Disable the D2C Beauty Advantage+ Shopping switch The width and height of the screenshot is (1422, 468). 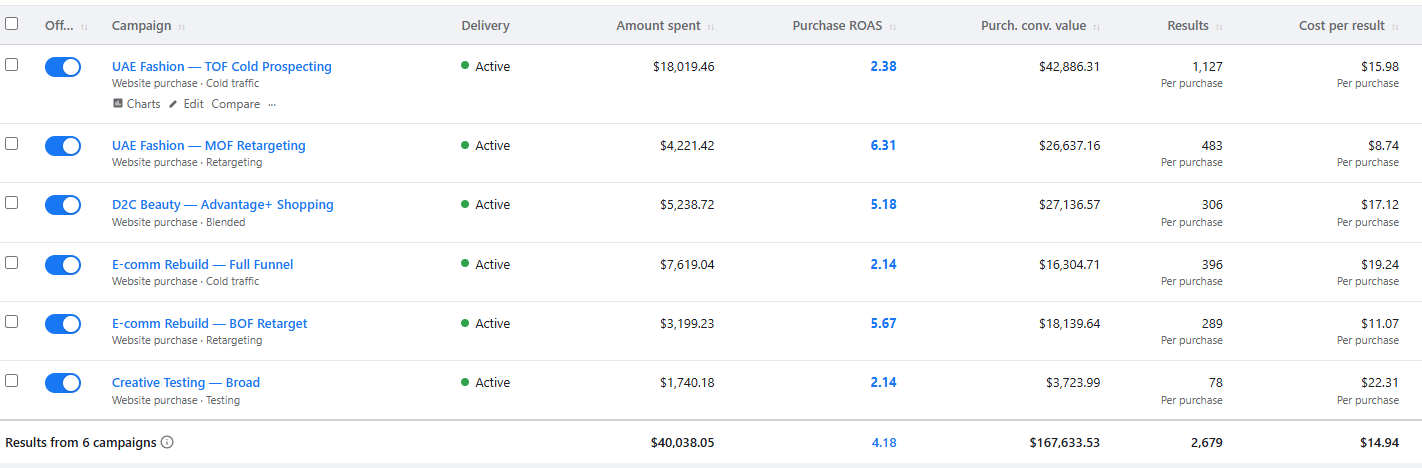tap(63, 205)
